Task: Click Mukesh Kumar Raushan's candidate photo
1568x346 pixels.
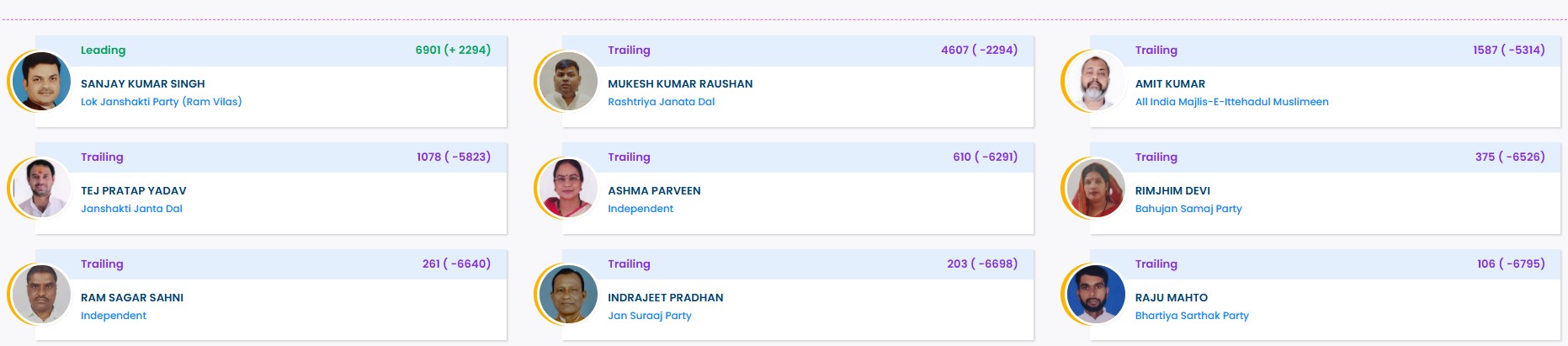Action: [567, 82]
